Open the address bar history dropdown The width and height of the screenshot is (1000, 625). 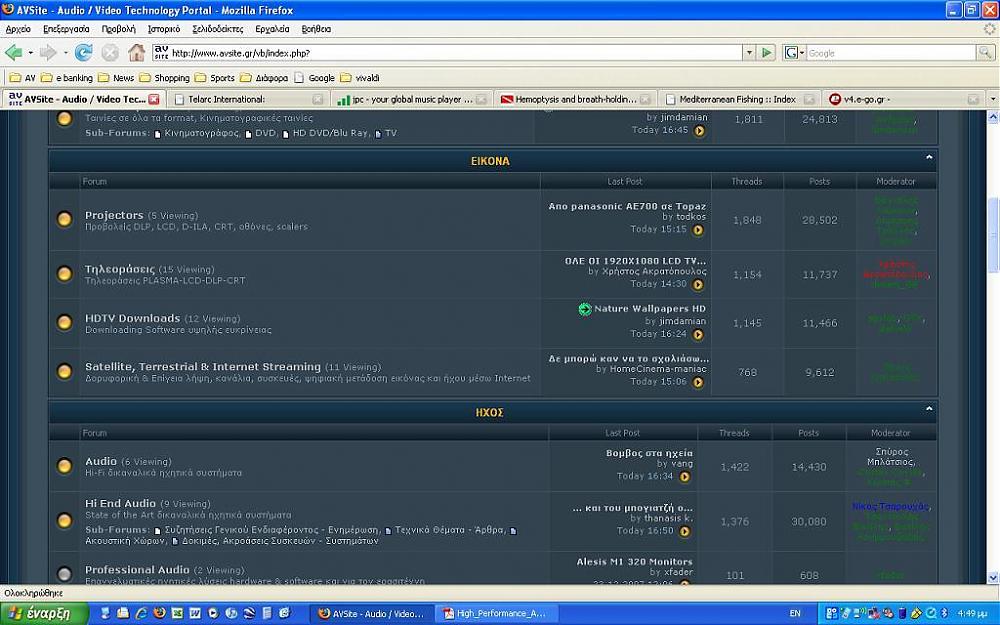749,52
